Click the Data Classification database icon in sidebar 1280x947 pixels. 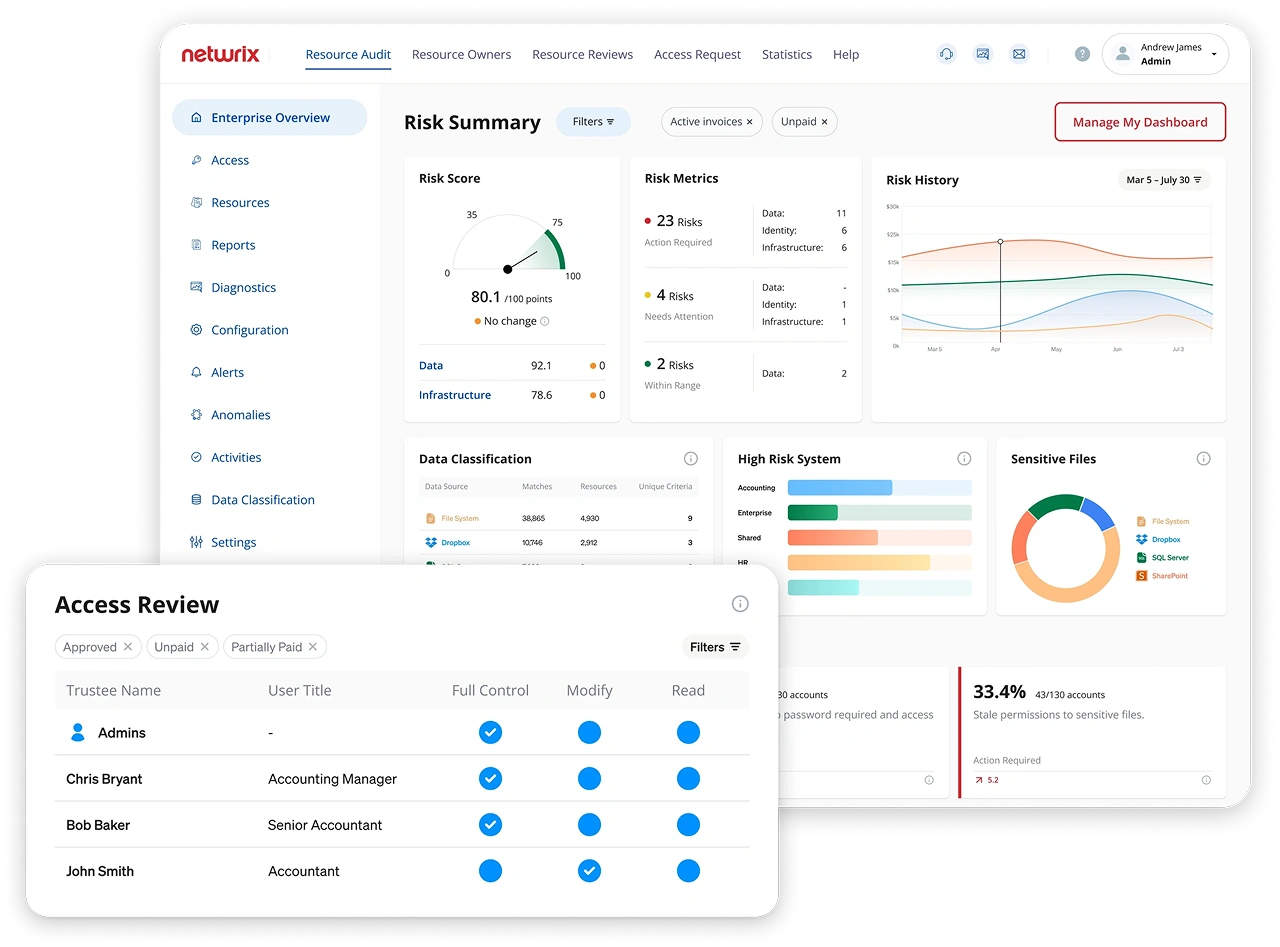[x=196, y=500]
